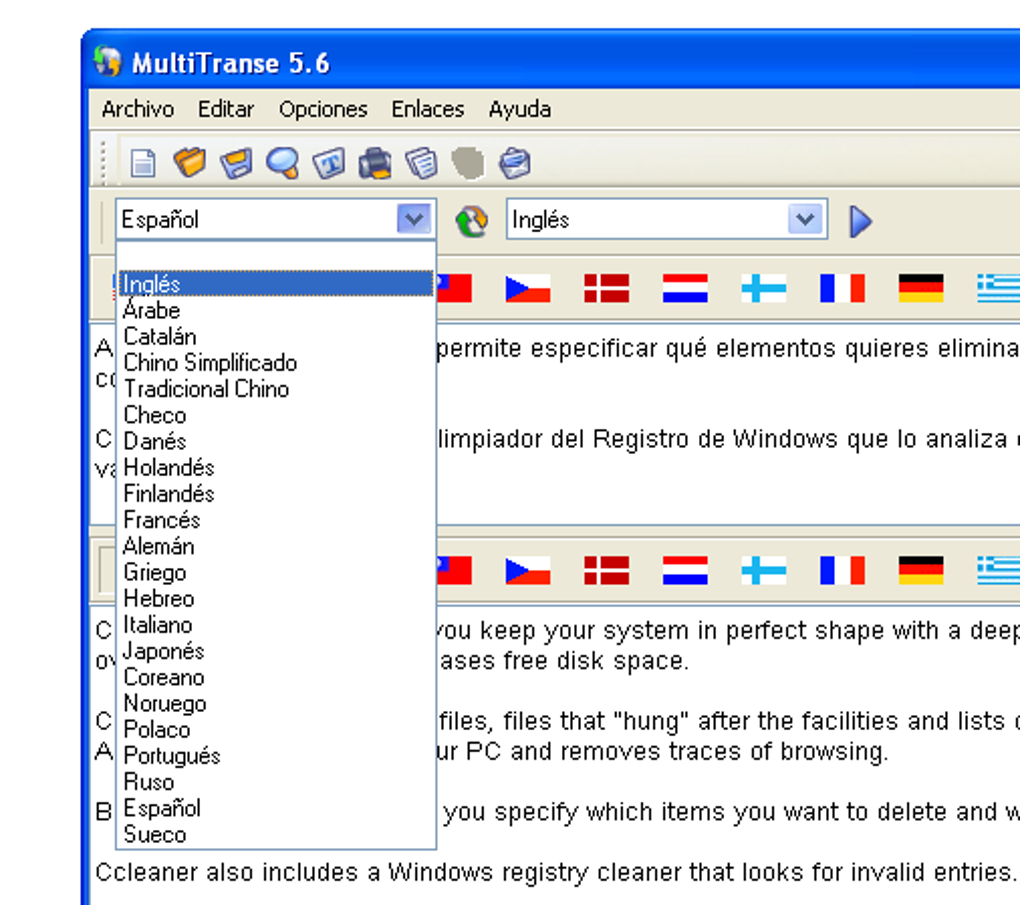Open the Archivo menu
This screenshot has width=1020, height=905.
coord(138,109)
